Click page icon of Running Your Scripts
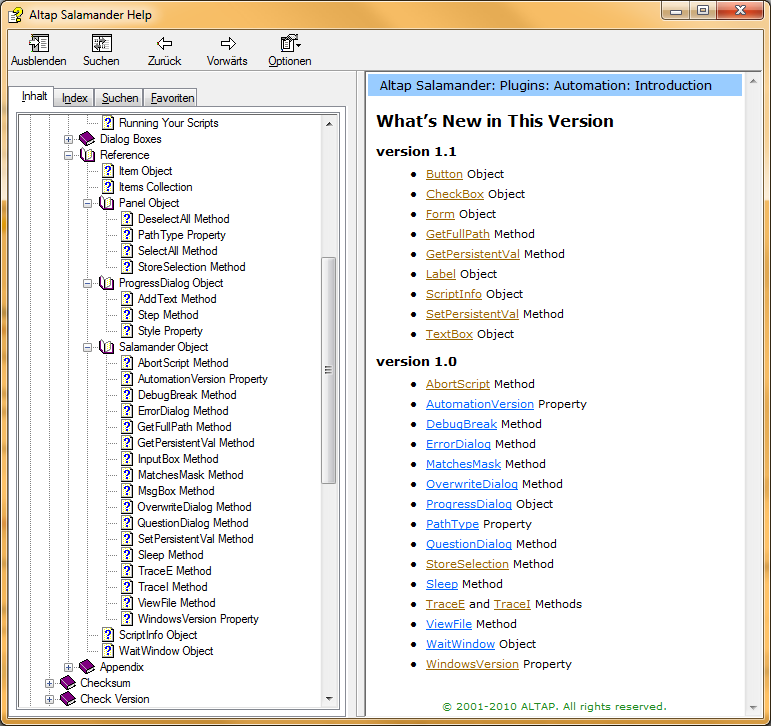 108,123
